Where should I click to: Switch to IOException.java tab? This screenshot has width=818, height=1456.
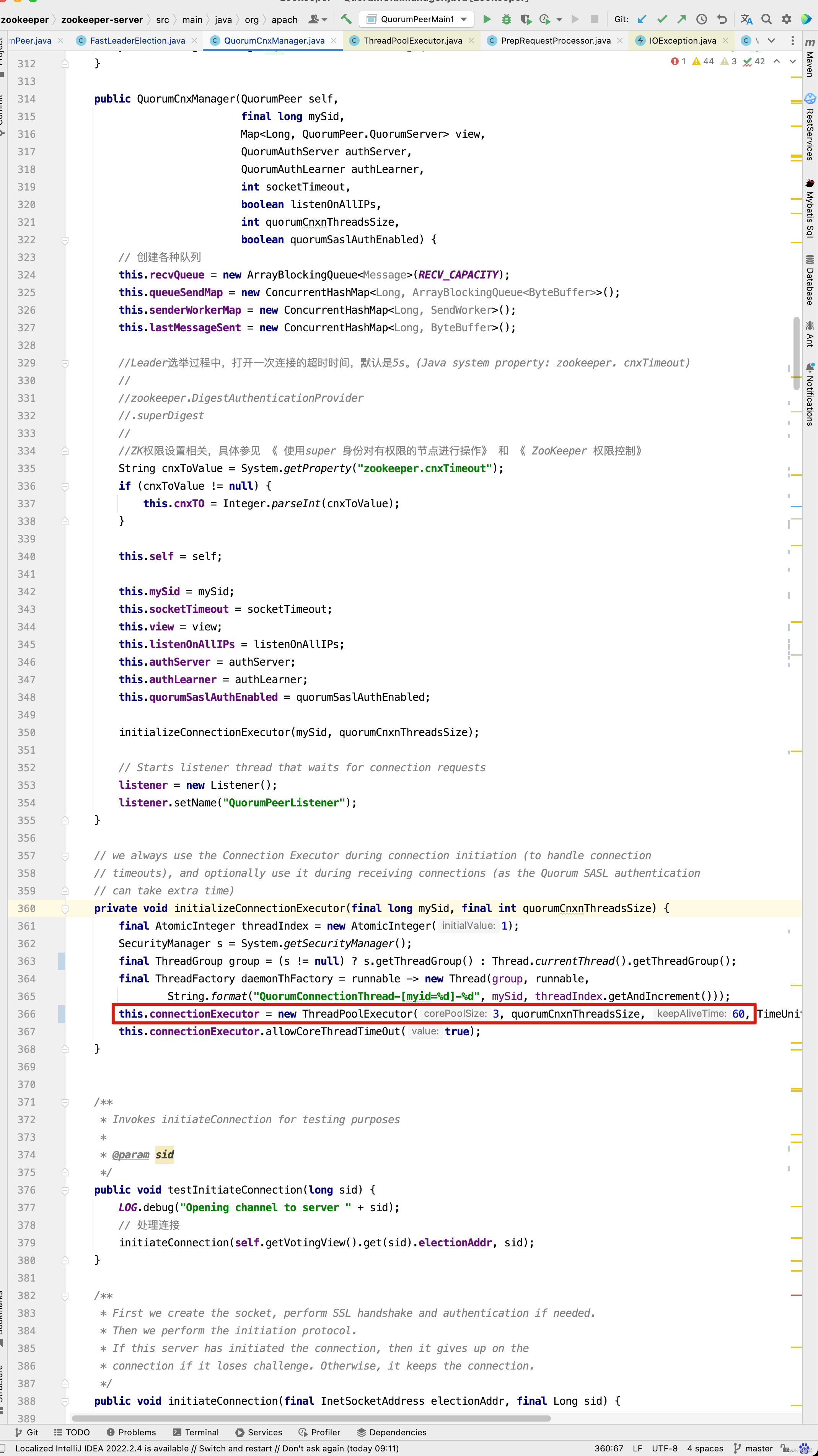point(682,41)
